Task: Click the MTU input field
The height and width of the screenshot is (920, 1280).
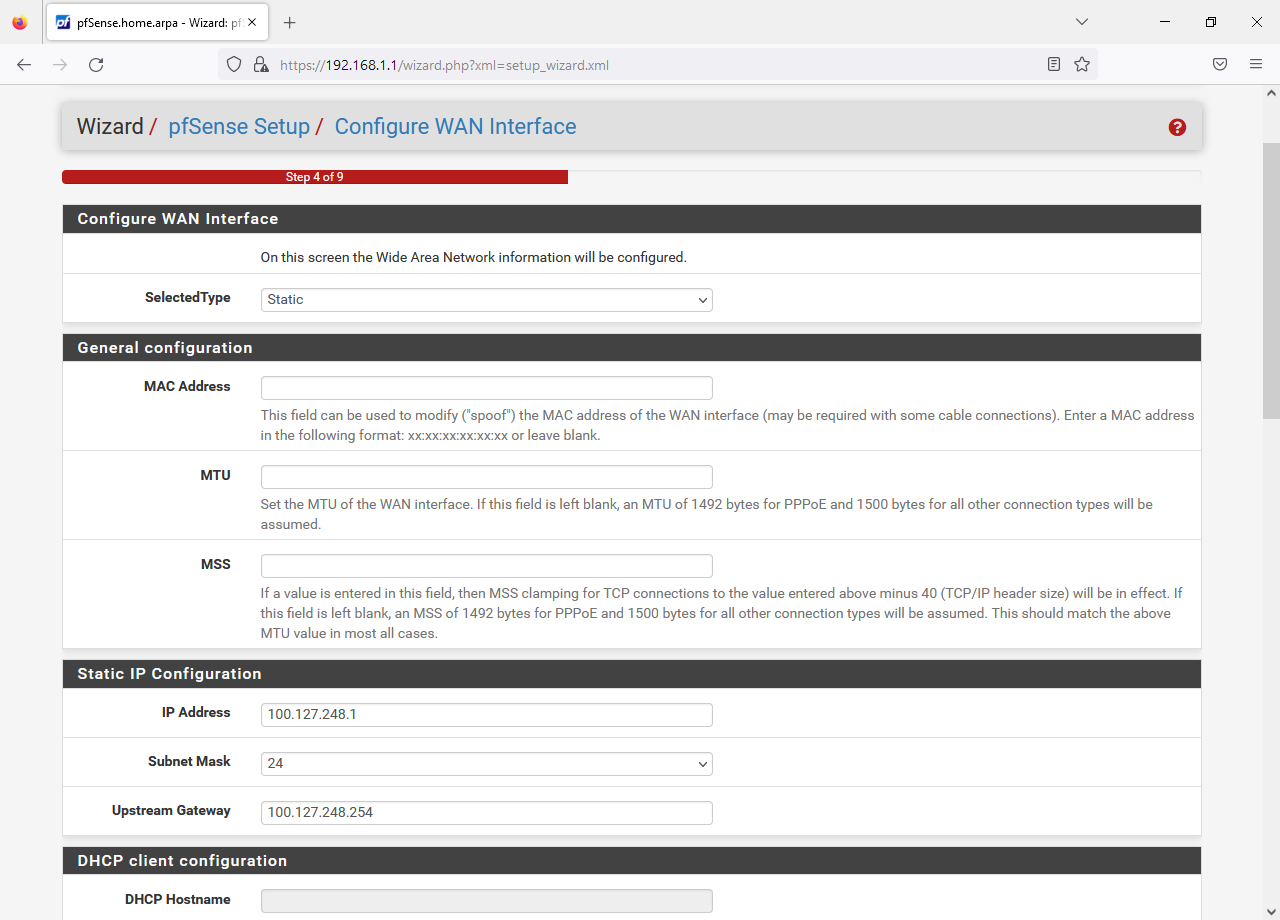Action: click(x=487, y=477)
